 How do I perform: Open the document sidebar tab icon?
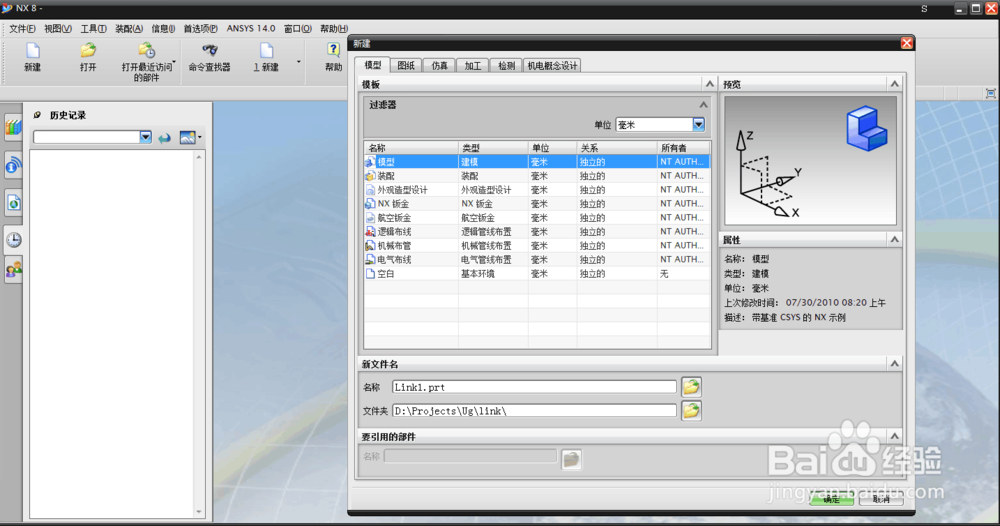coord(13,203)
